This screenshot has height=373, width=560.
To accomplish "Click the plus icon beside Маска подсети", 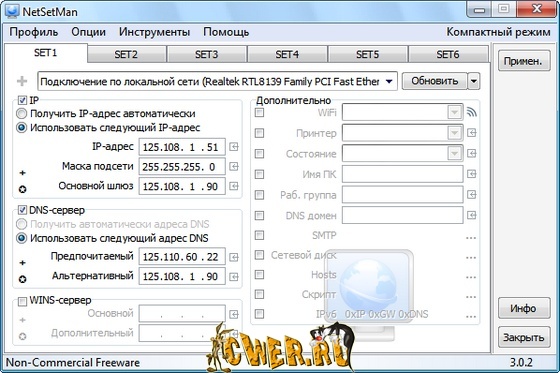I will (22, 173).
